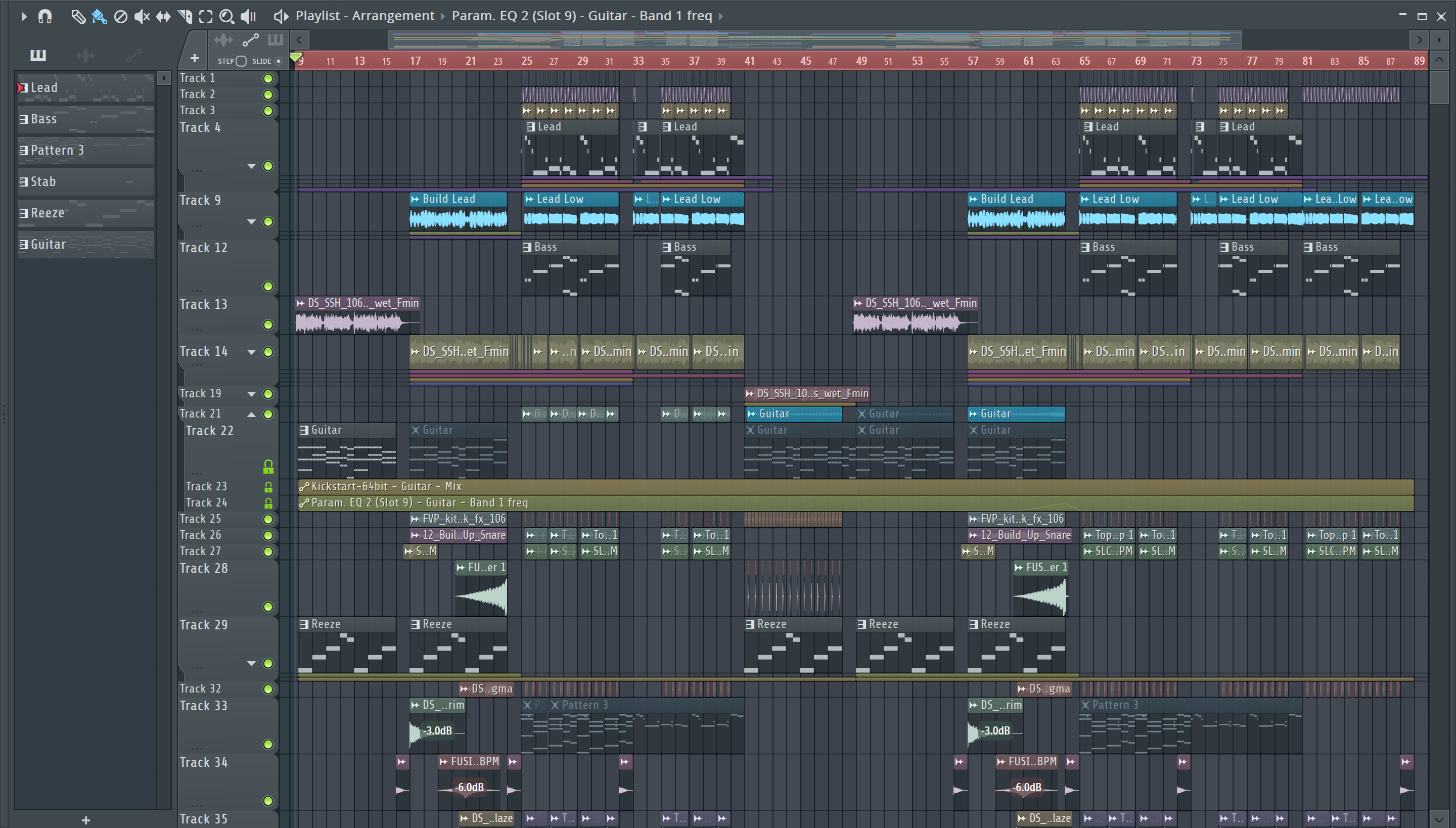Image resolution: width=1456 pixels, height=828 pixels.
Task: Select the Mute tool
Action: [142, 17]
